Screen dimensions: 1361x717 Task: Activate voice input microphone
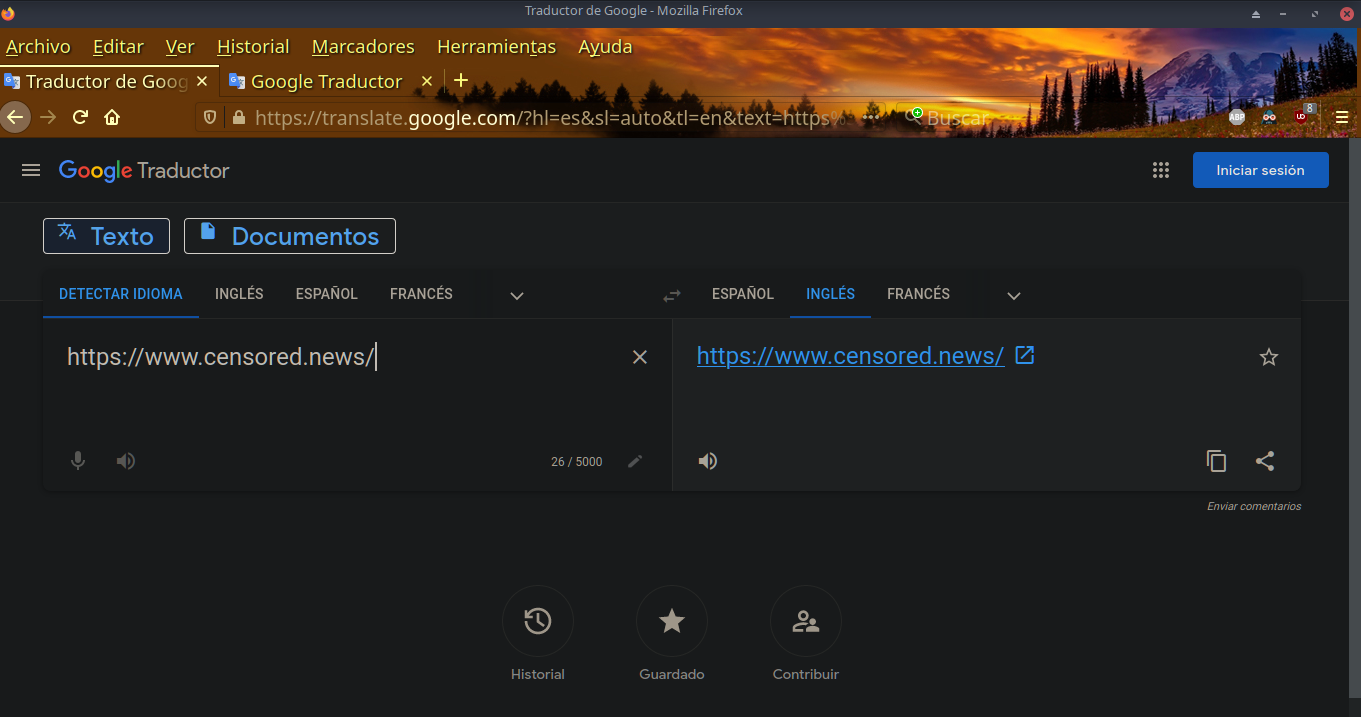pos(78,461)
